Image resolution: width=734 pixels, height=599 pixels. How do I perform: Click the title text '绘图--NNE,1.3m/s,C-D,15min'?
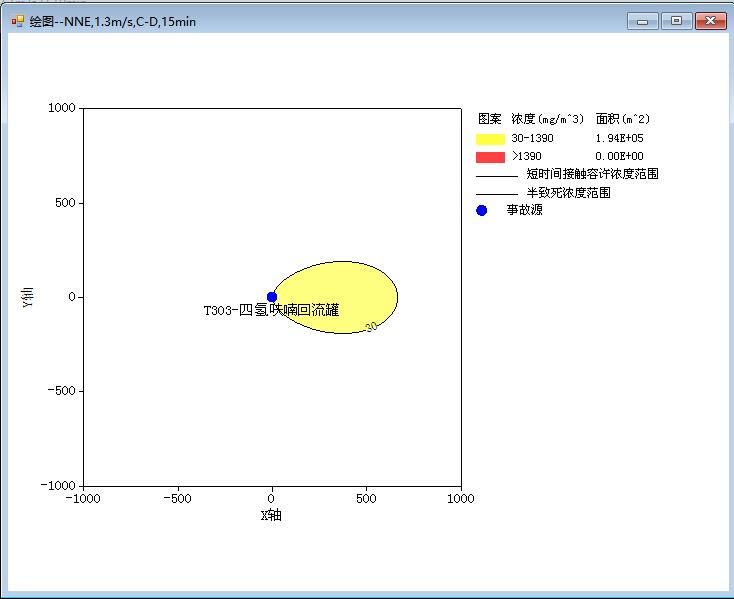(113, 22)
